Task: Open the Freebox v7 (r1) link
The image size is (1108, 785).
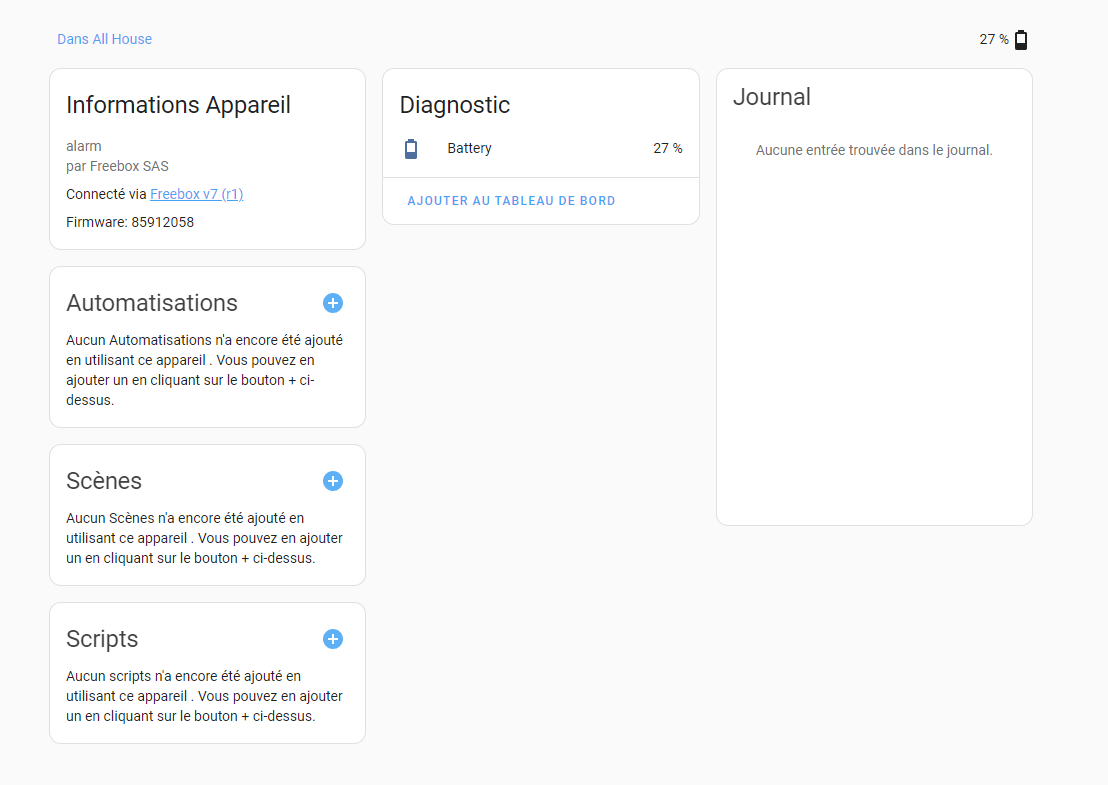Action: point(196,194)
